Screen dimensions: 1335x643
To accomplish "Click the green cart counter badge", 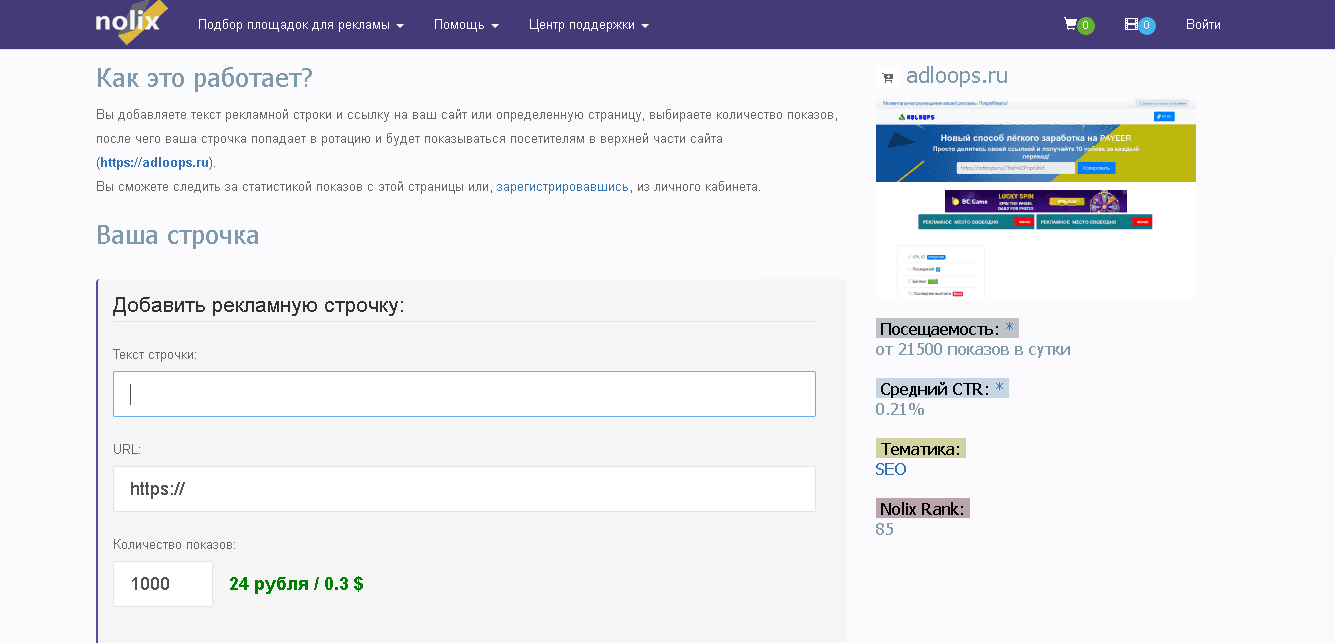I will (x=1085, y=26).
